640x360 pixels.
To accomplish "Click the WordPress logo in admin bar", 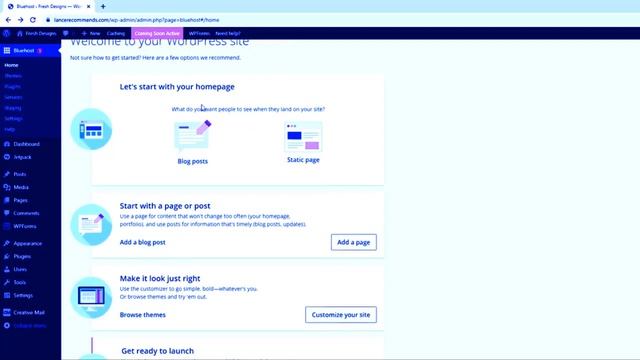I will click(6, 33).
